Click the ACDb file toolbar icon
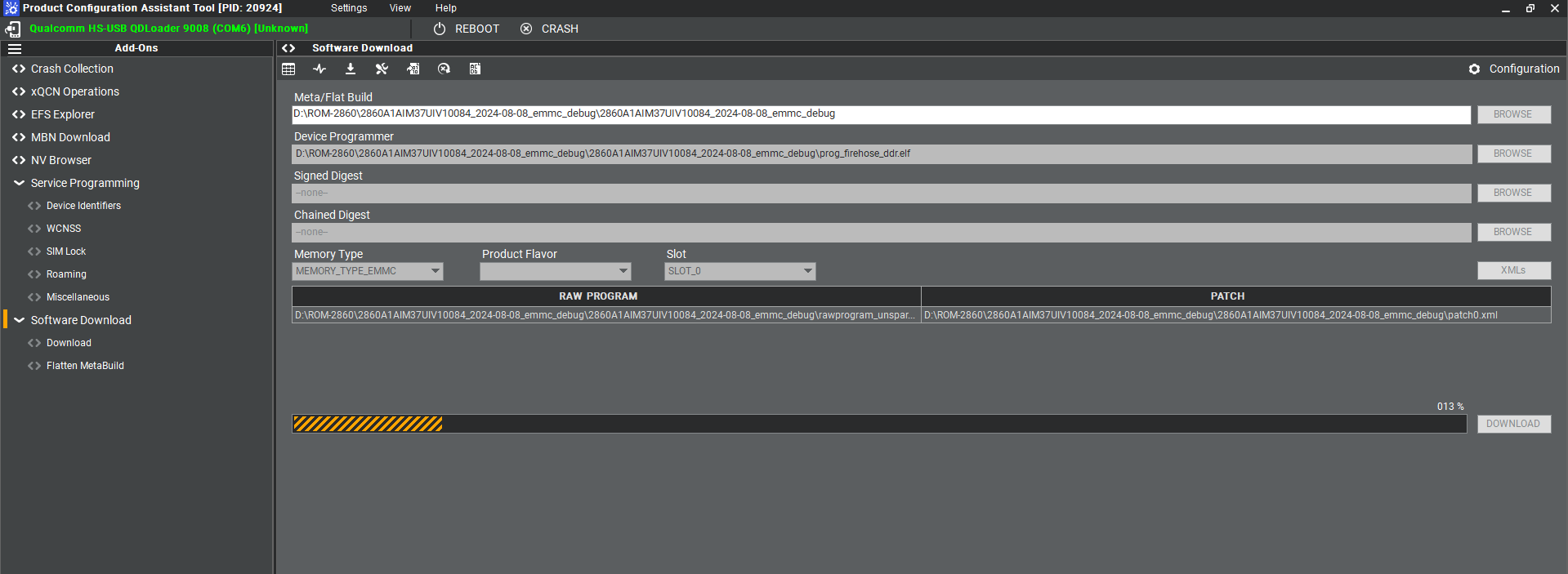This screenshot has height=574, width=1568. 475,69
